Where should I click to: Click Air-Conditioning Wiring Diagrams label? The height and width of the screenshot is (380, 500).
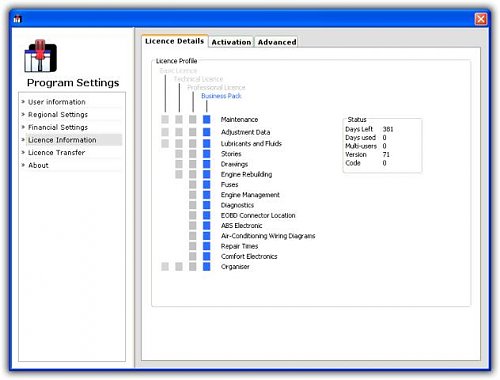pyautogui.click(x=268, y=236)
